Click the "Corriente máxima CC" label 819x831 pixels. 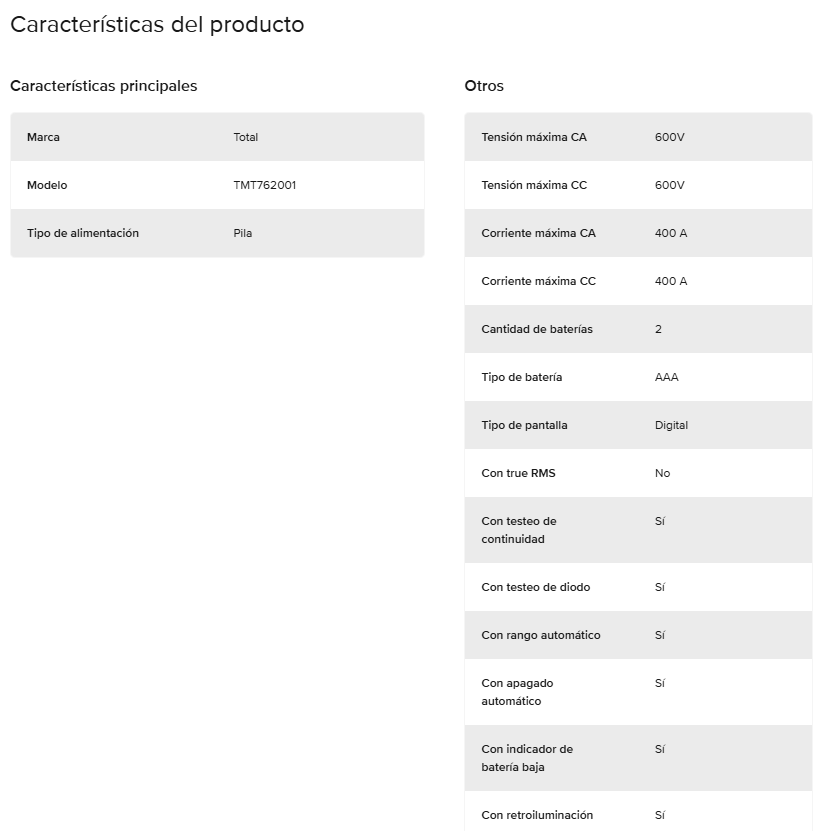pyautogui.click(x=538, y=281)
